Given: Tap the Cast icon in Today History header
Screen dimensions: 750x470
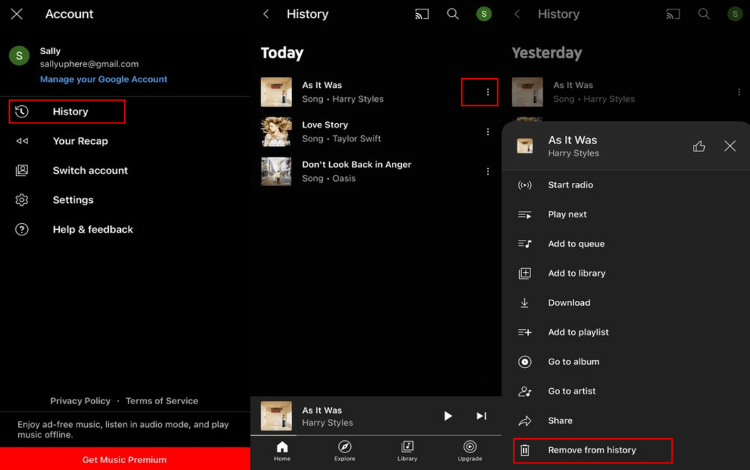Looking at the screenshot, I should point(422,14).
